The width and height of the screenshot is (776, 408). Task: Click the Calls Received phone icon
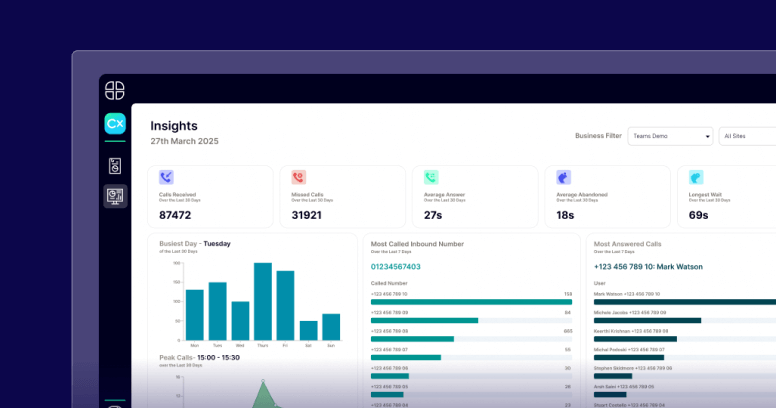coord(166,177)
